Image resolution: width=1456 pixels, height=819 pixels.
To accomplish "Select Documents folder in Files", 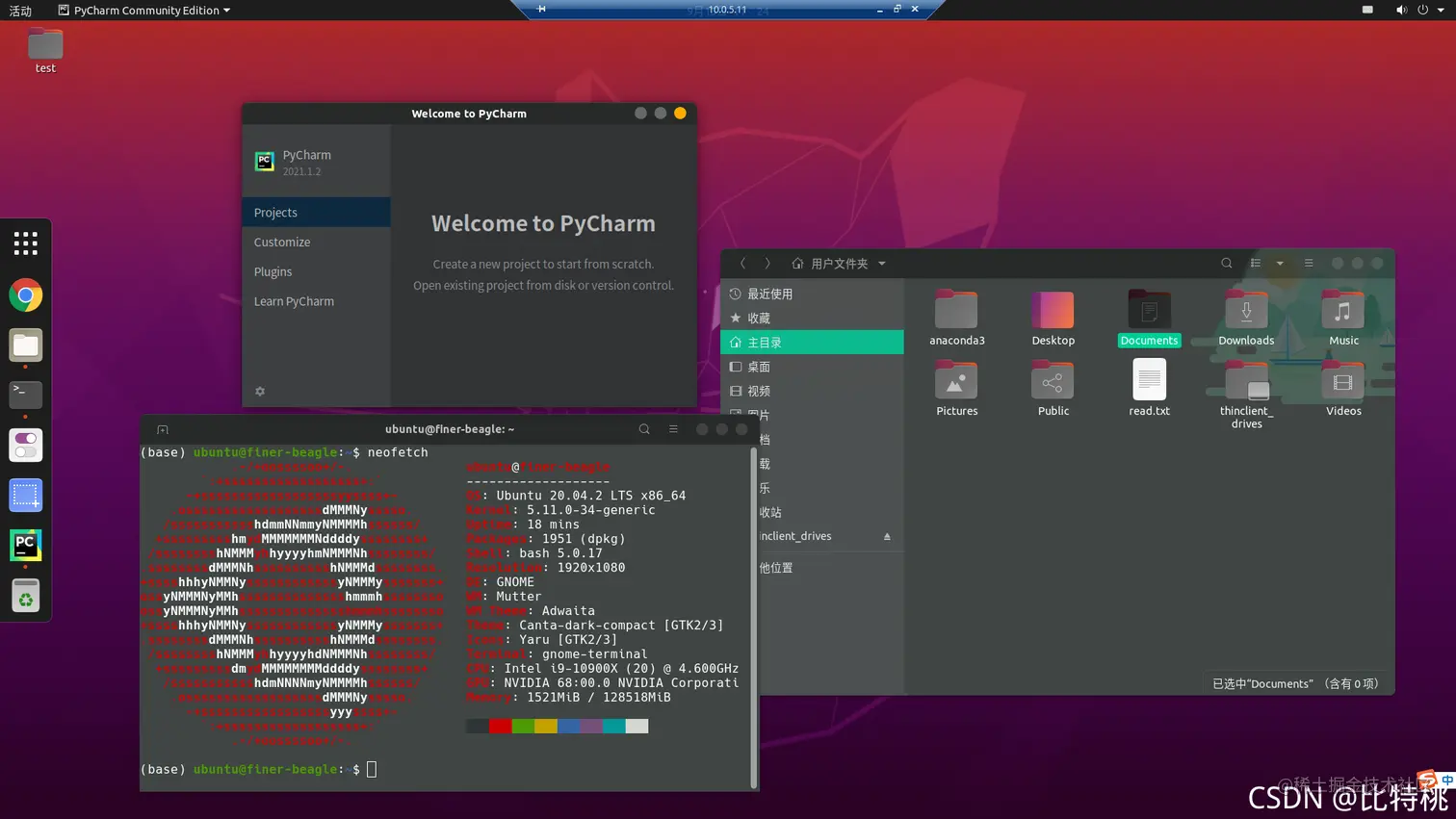I will [x=1149, y=319].
